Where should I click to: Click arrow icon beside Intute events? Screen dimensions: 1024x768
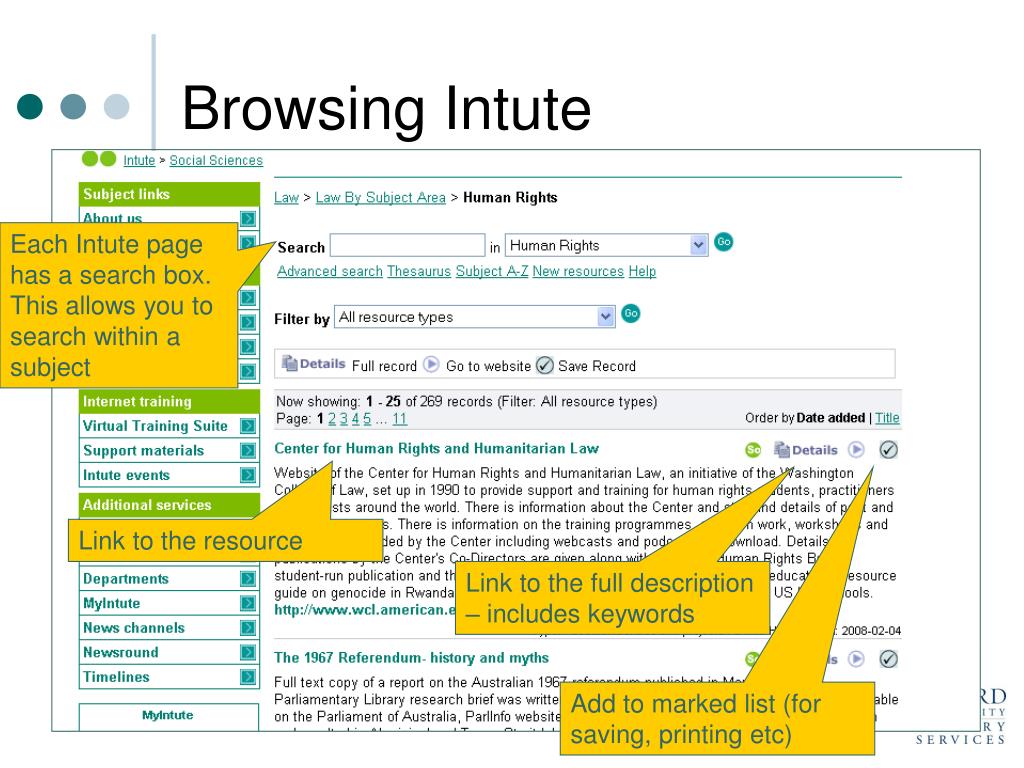[x=248, y=475]
